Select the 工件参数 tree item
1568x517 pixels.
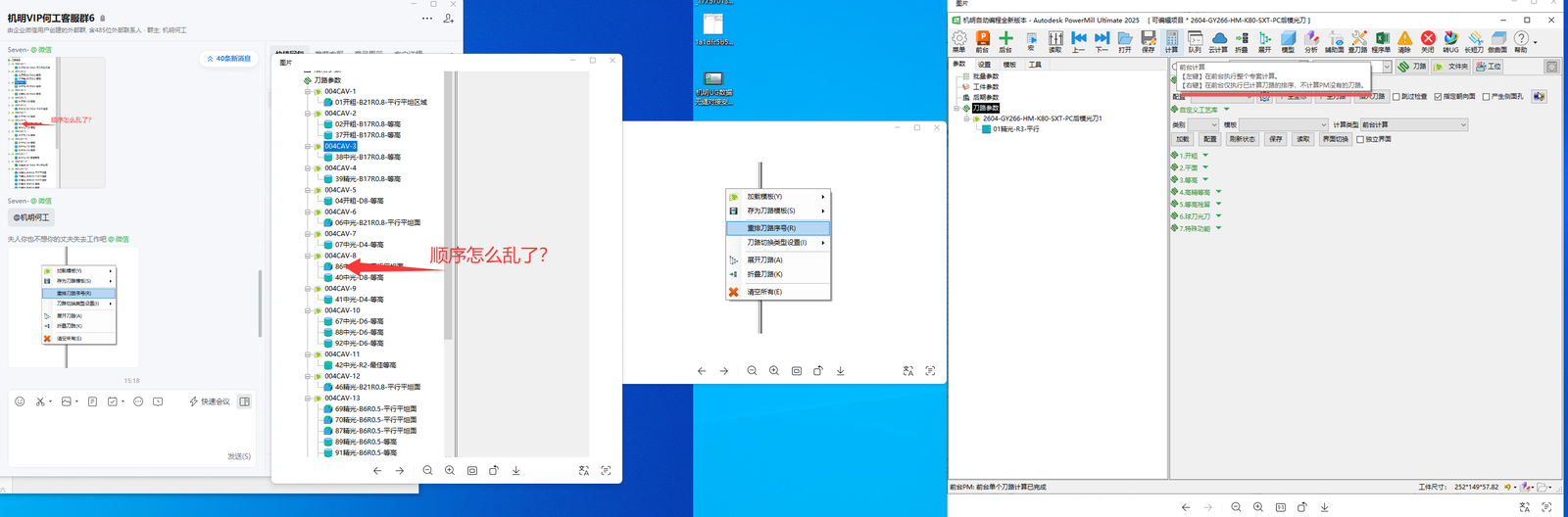point(986,86)
